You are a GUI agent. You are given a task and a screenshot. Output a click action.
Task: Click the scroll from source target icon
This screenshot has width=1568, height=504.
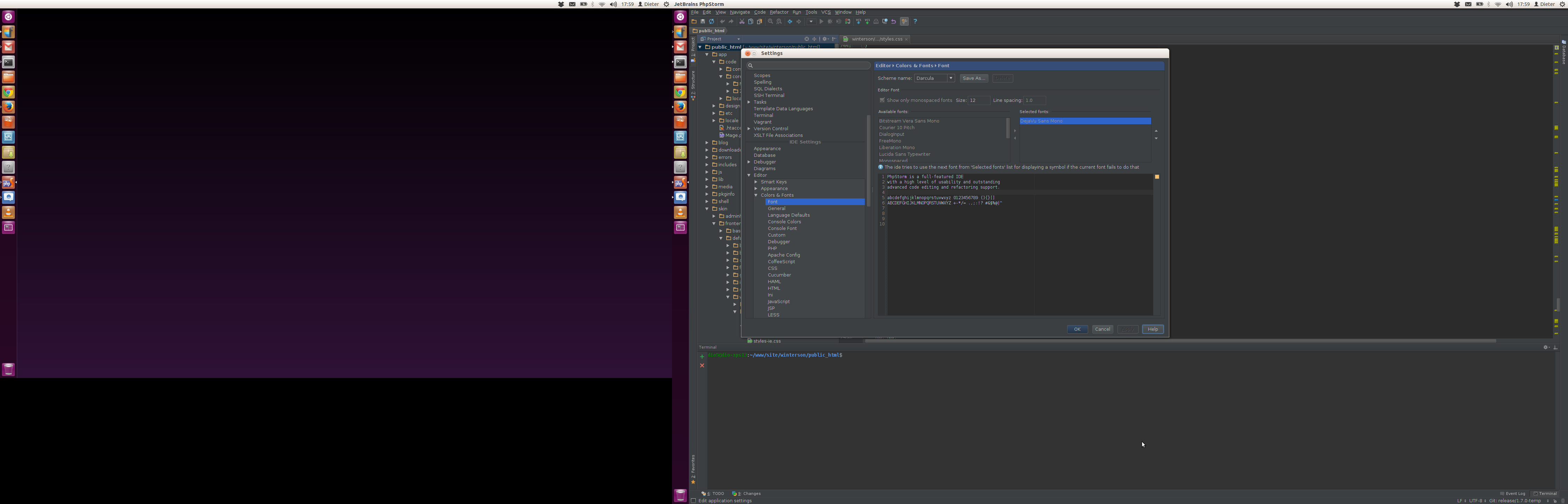tap(806, 39)
